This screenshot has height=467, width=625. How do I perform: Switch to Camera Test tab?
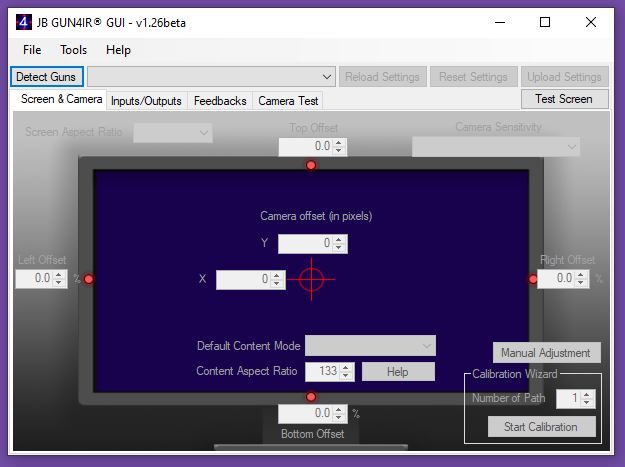[288, 101]
